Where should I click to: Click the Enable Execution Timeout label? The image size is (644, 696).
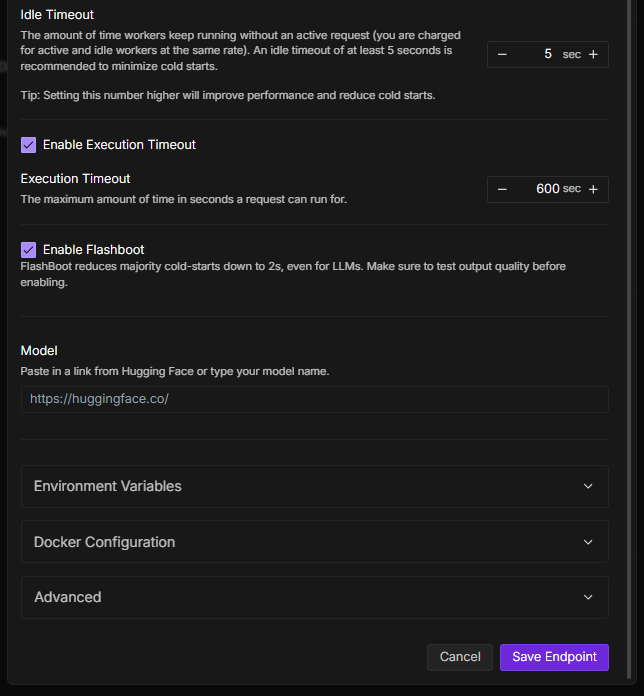[x=119, y=145]
